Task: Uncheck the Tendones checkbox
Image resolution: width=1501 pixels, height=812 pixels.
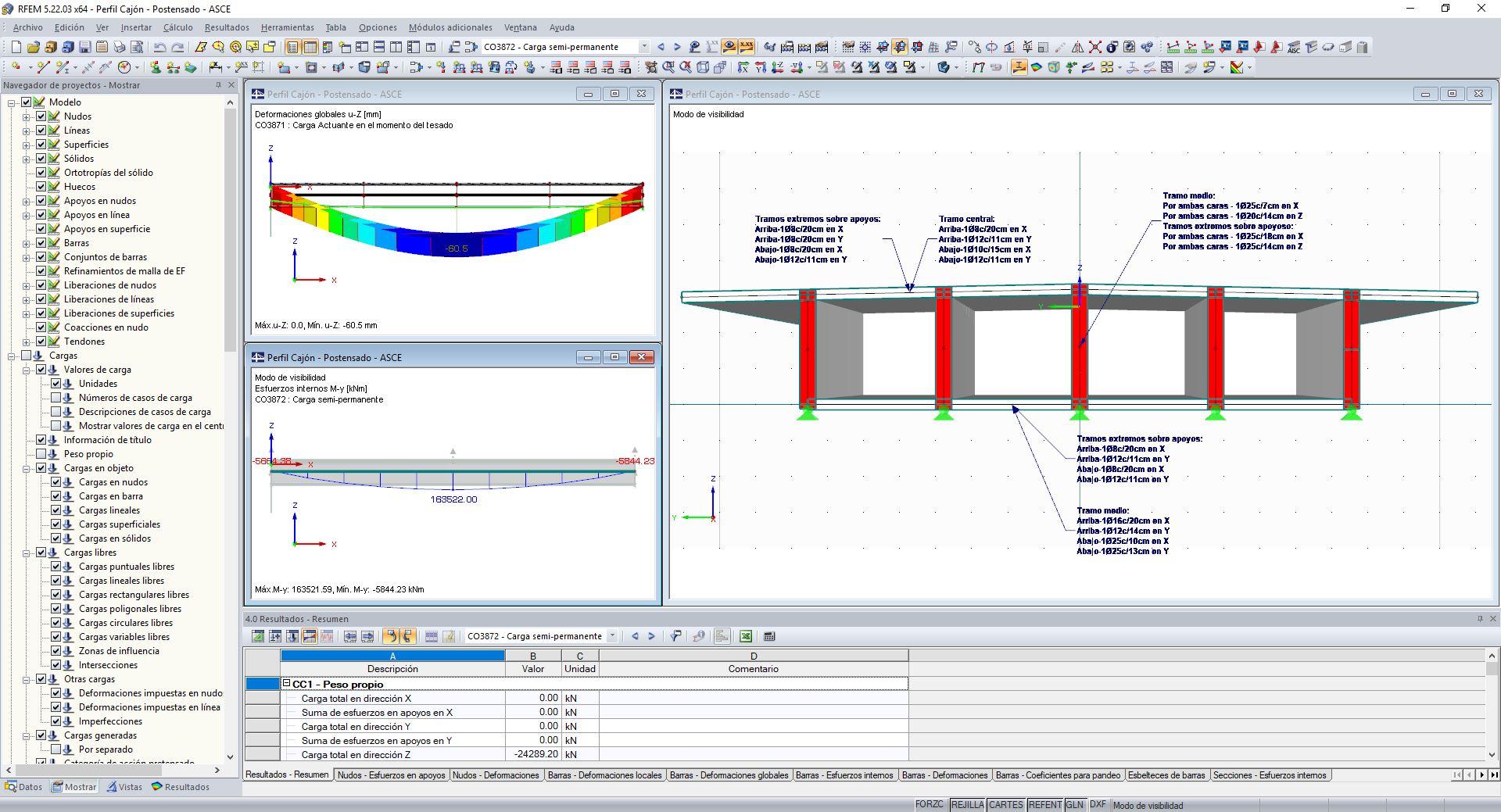Action: tap(41, 342)
